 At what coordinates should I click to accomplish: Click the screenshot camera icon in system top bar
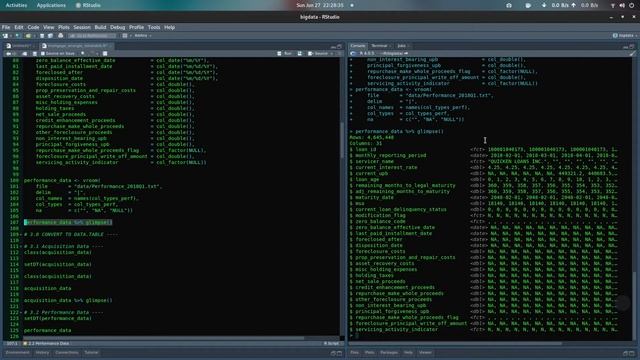click(x=509, y=5)
